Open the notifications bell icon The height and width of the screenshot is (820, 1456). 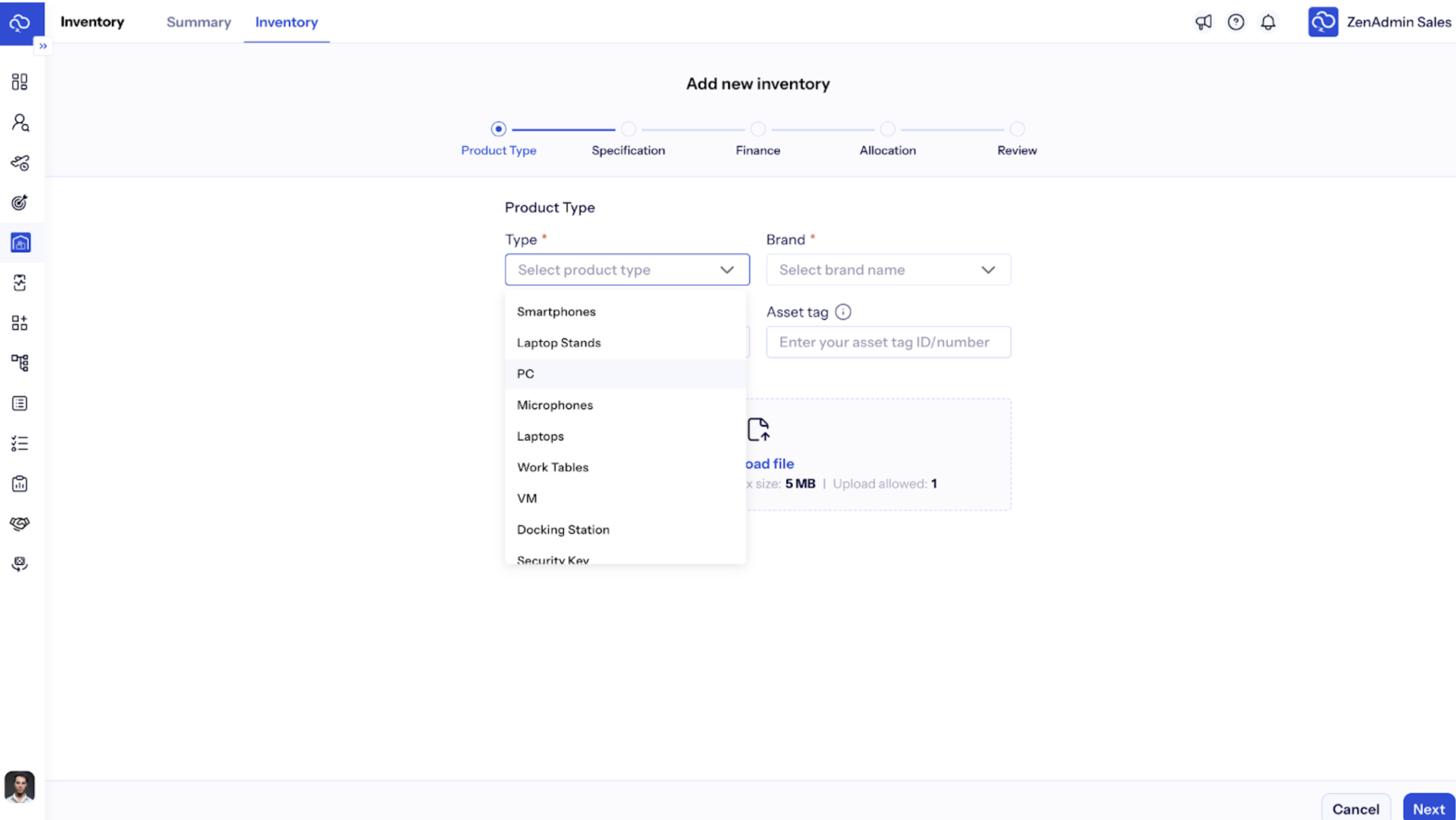click(1268, 22)
